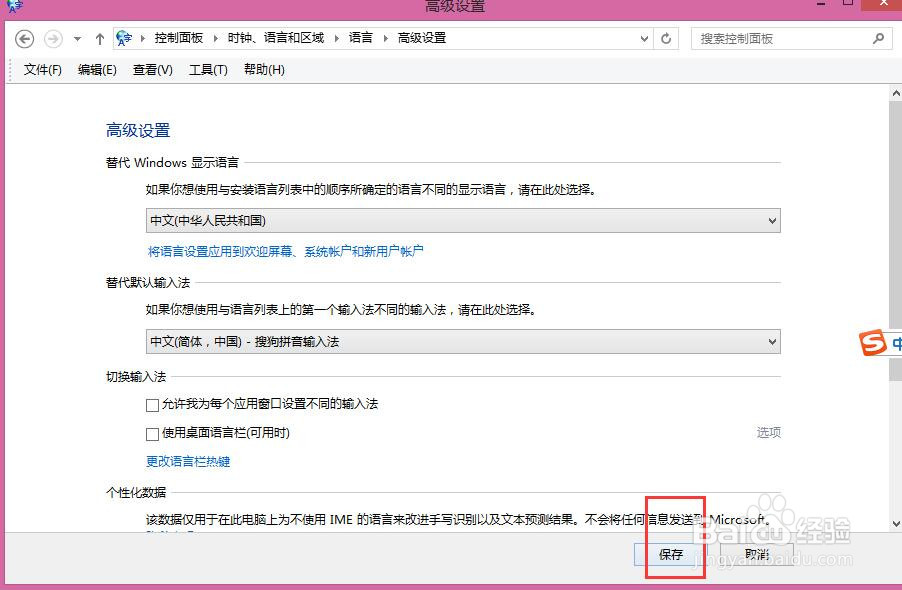Click the 取消 button
This screenshot has height=590, width=902.
pos(756,555)
